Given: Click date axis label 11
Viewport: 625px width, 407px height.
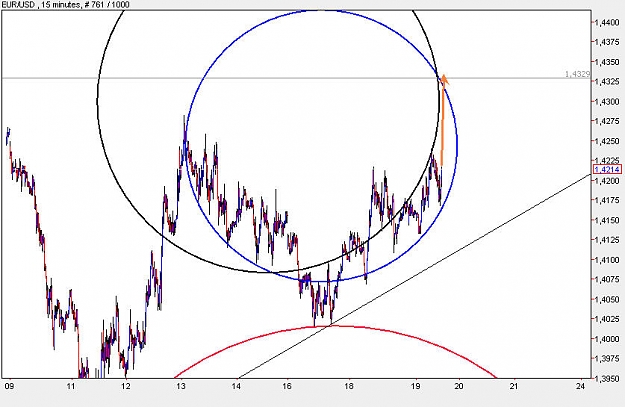Looking at the screenshot, I should click(x=71, y=386).
